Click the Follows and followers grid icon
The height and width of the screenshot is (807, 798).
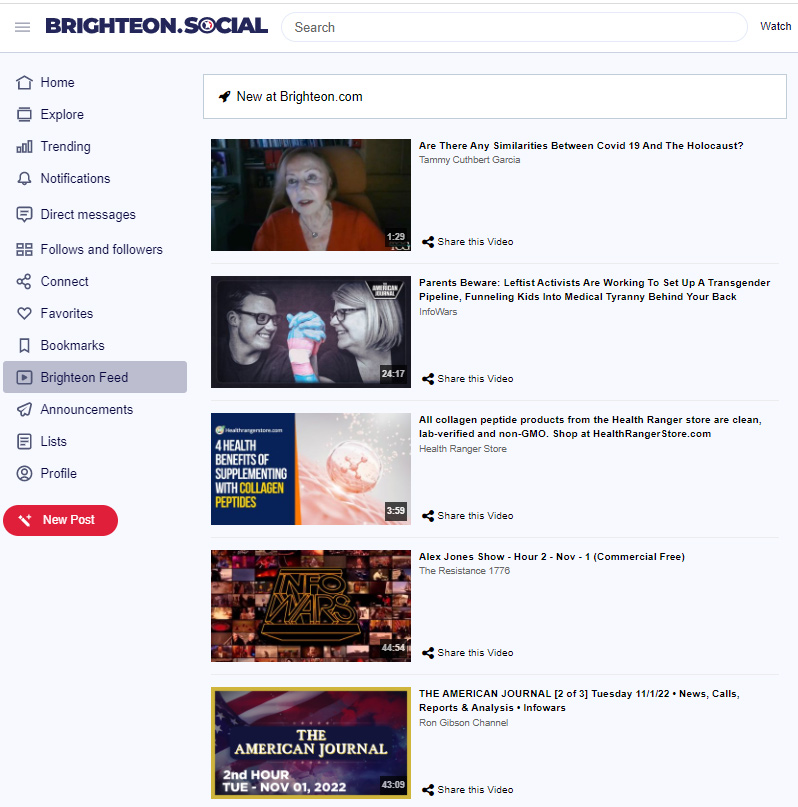[24, 250]
